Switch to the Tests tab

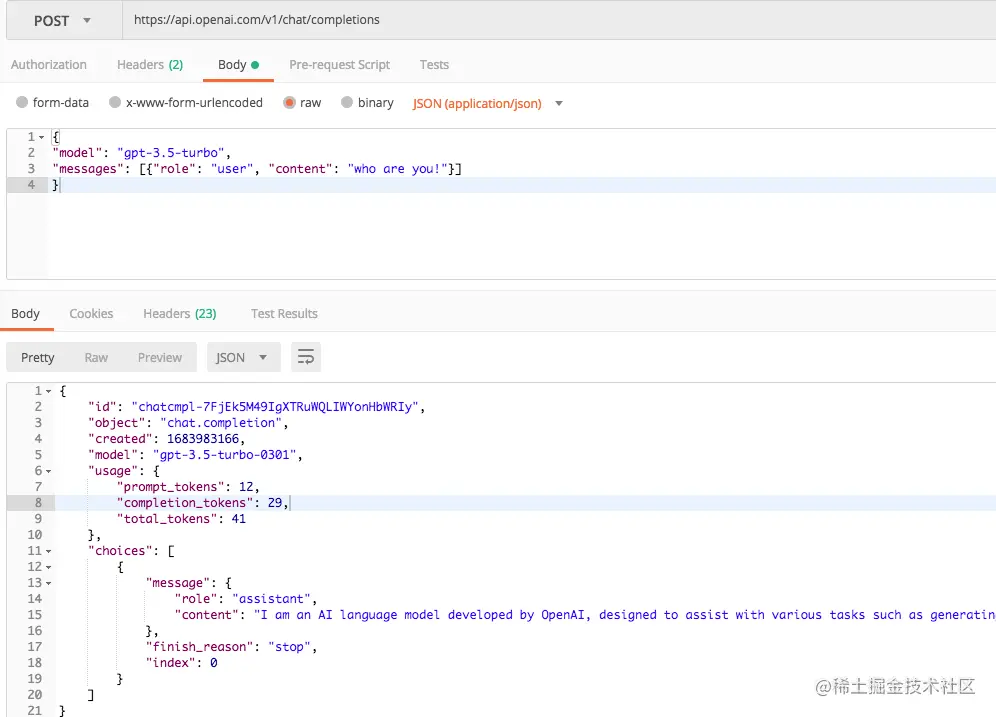[434, 65]
